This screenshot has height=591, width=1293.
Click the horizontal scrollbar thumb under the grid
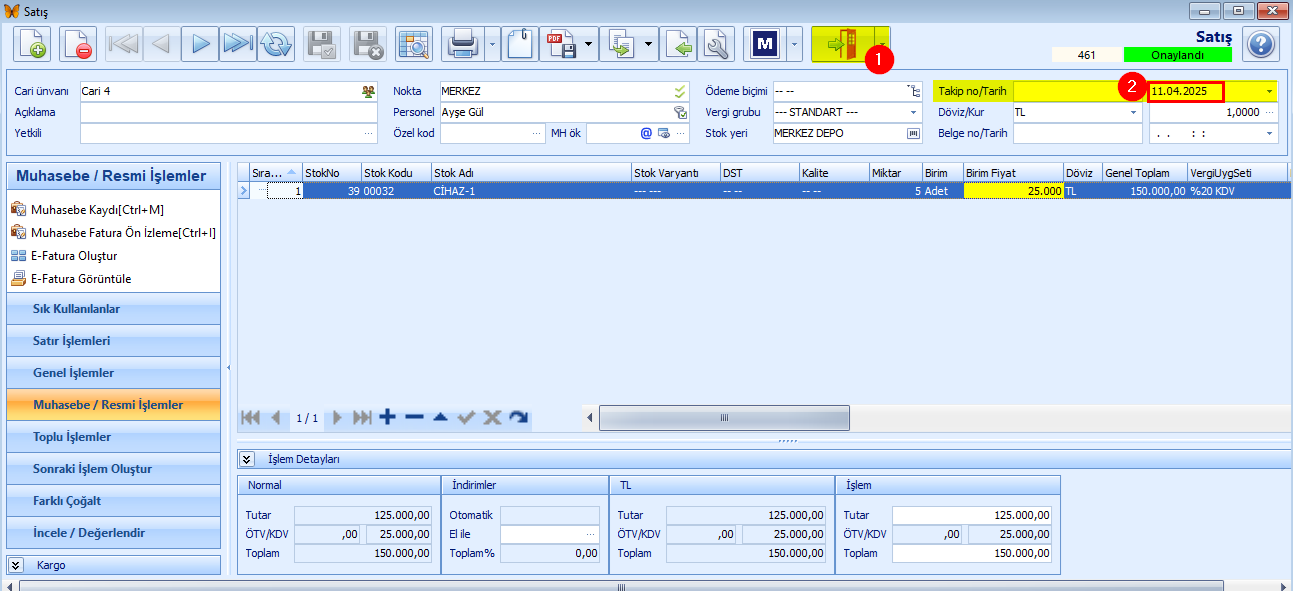tap(724, 417)
